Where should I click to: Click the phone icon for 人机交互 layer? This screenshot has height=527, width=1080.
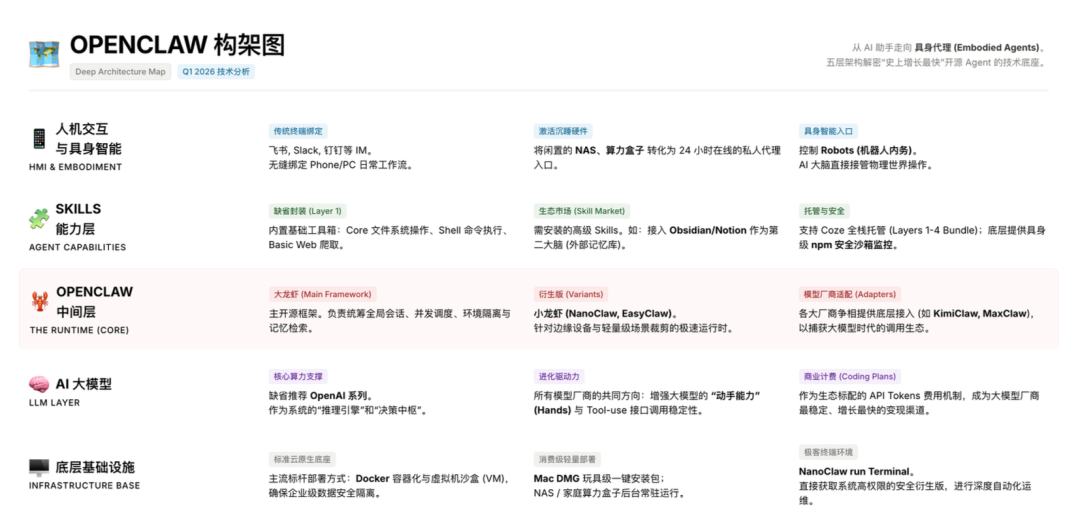[39, 138]
